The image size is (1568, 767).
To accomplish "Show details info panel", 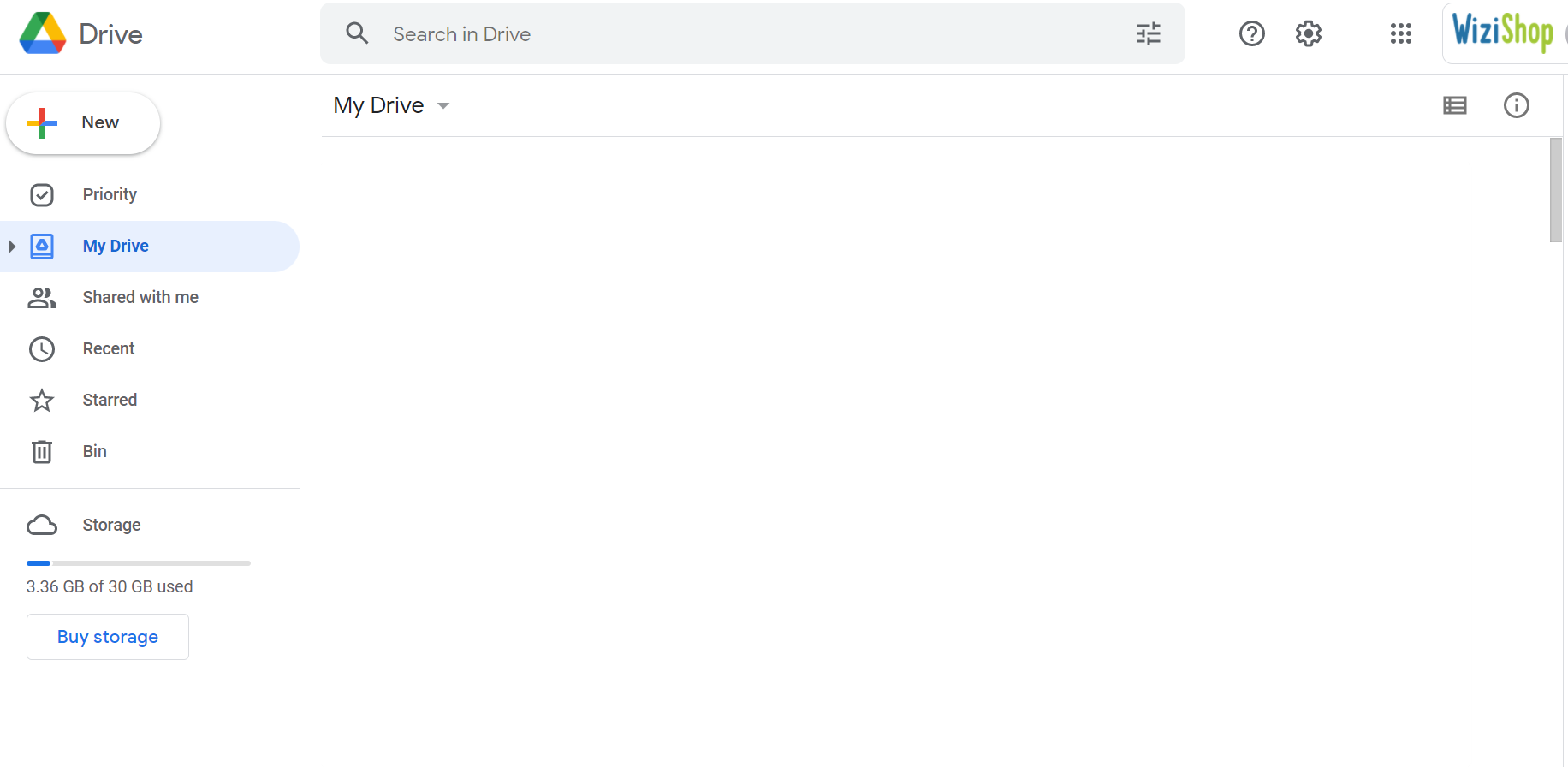I will coord(1516,105).
